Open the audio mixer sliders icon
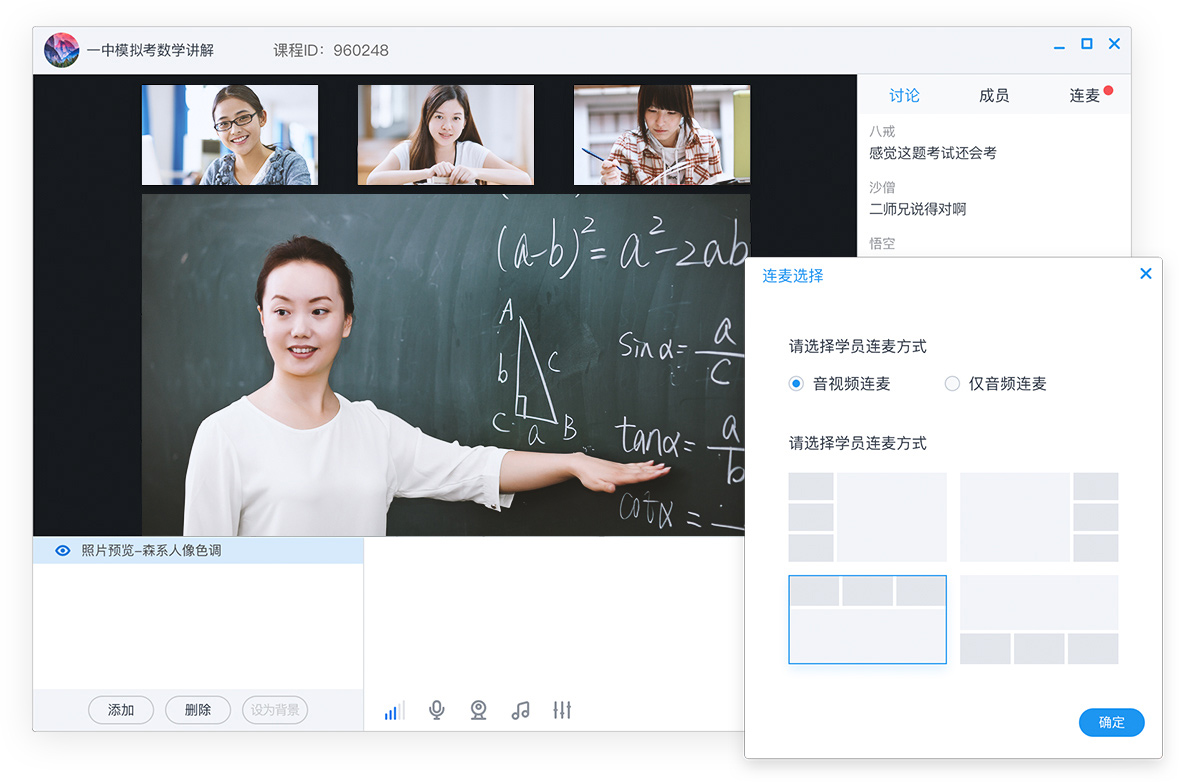The height and width of the screenshot is (782, 1179). pos(562,710)
